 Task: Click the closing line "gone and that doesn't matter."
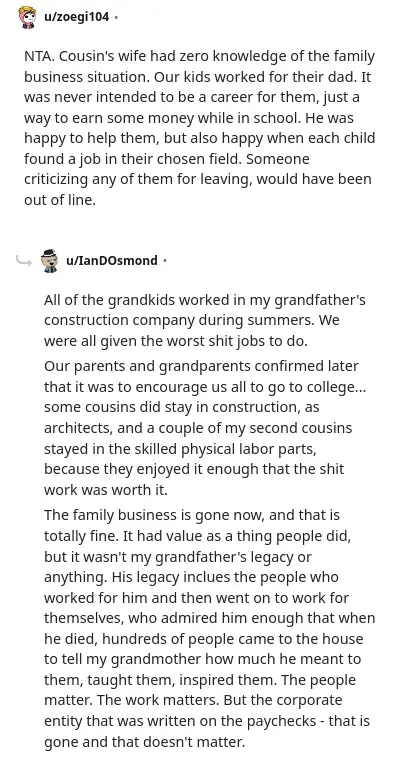pyautogui.click(x=144, y=743)
